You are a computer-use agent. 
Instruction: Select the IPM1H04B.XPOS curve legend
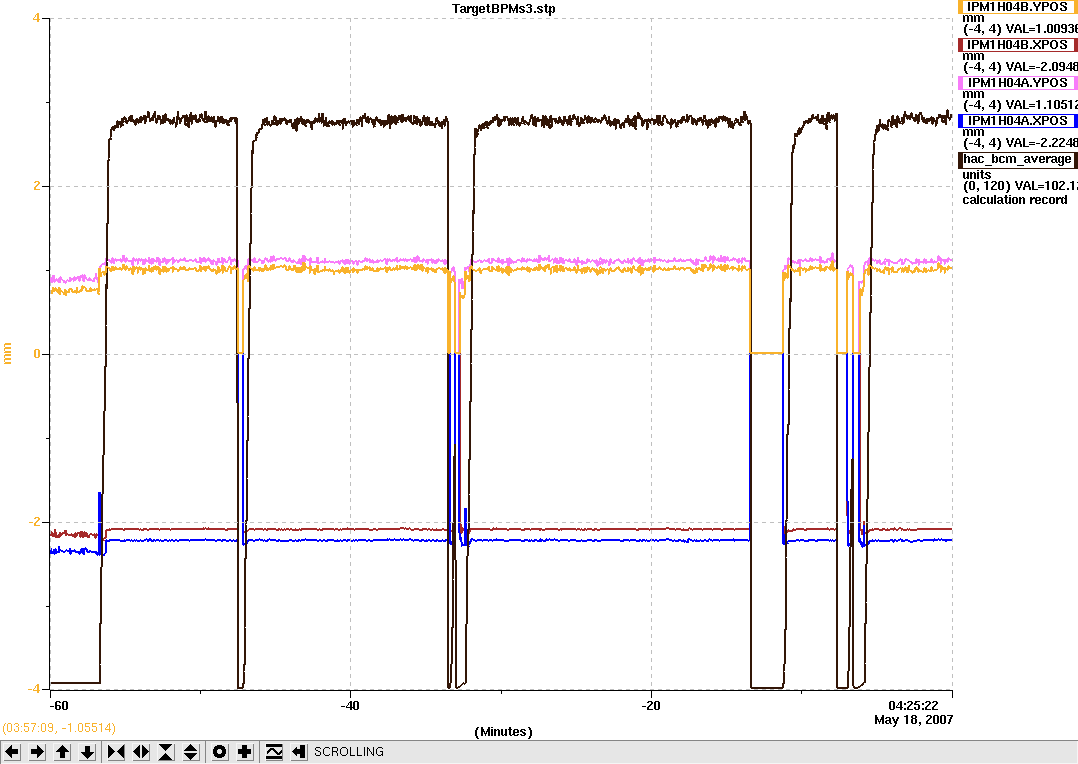coord(1018,45)
